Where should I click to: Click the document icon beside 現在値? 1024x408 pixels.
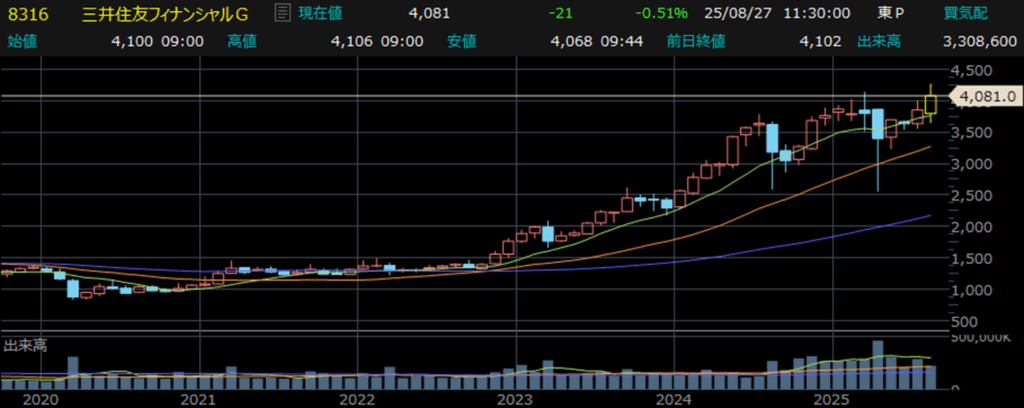282,14
